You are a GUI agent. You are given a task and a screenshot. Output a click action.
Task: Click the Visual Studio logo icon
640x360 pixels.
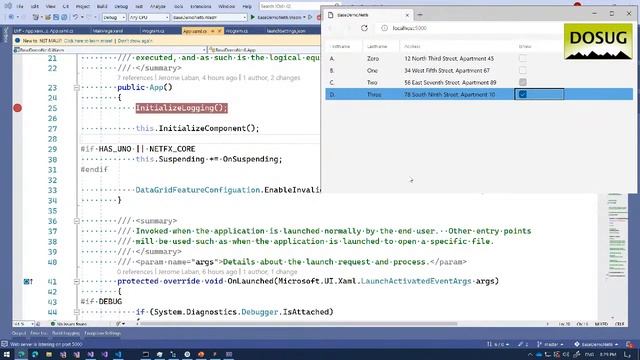(8, 6)
